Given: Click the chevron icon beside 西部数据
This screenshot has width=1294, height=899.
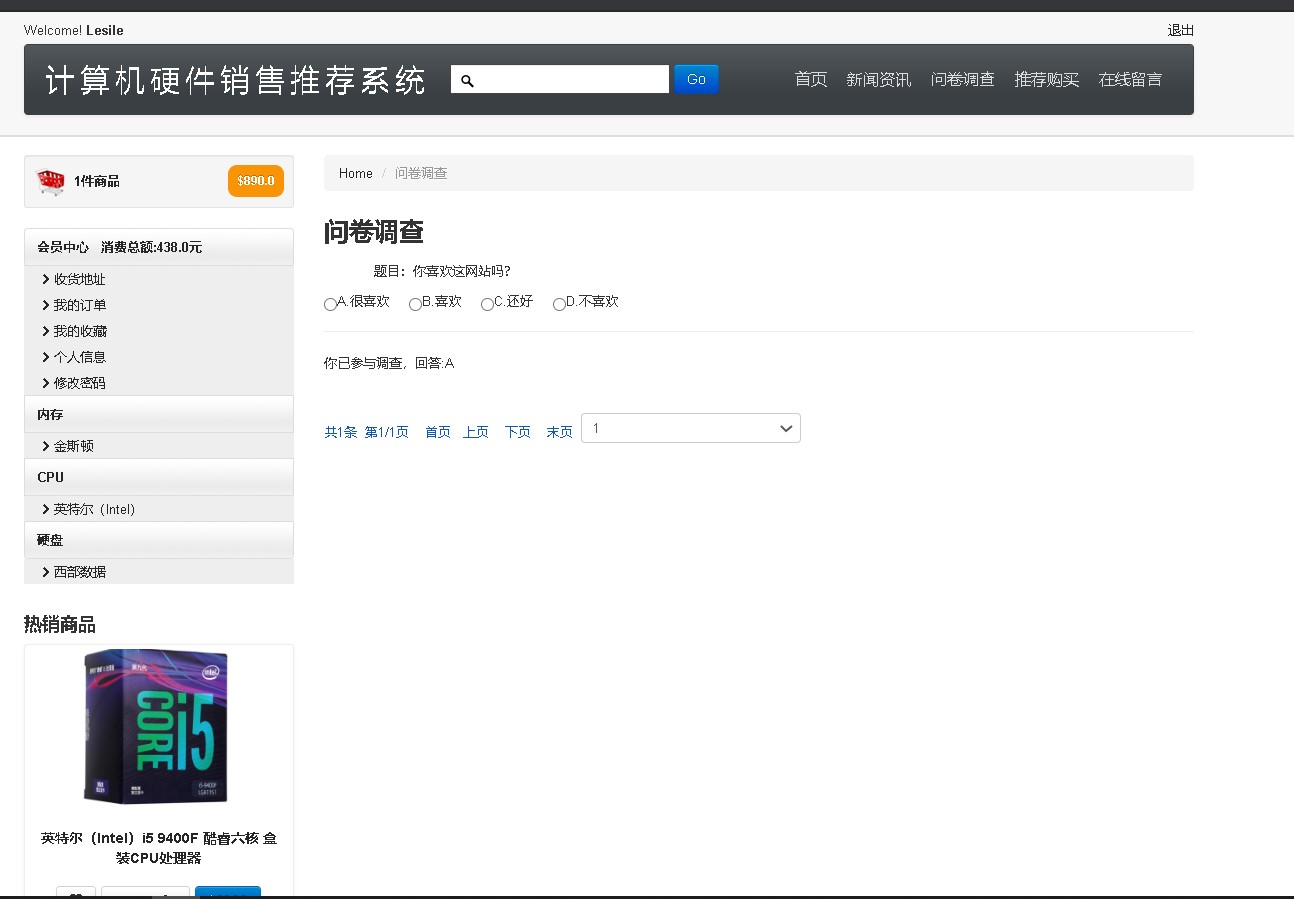Looking at the screenshot, I should [x=46, y=572].
